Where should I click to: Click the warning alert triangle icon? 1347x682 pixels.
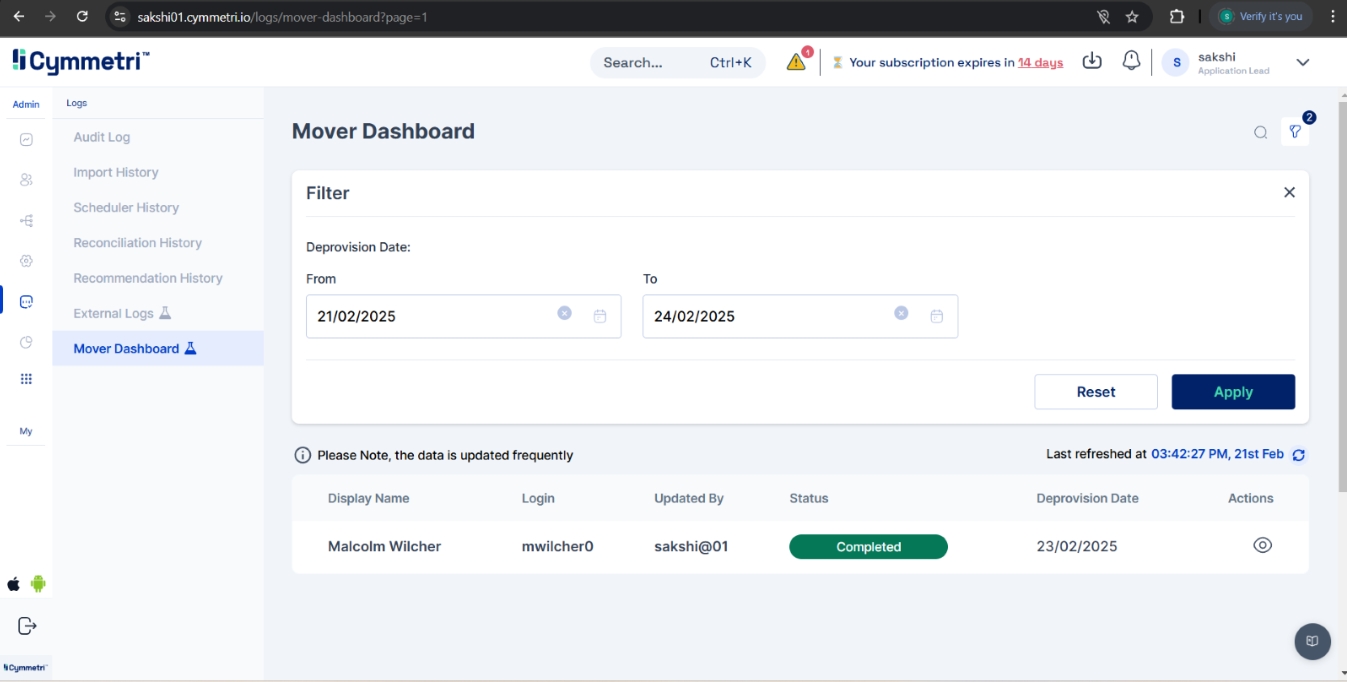coord(796,62)
